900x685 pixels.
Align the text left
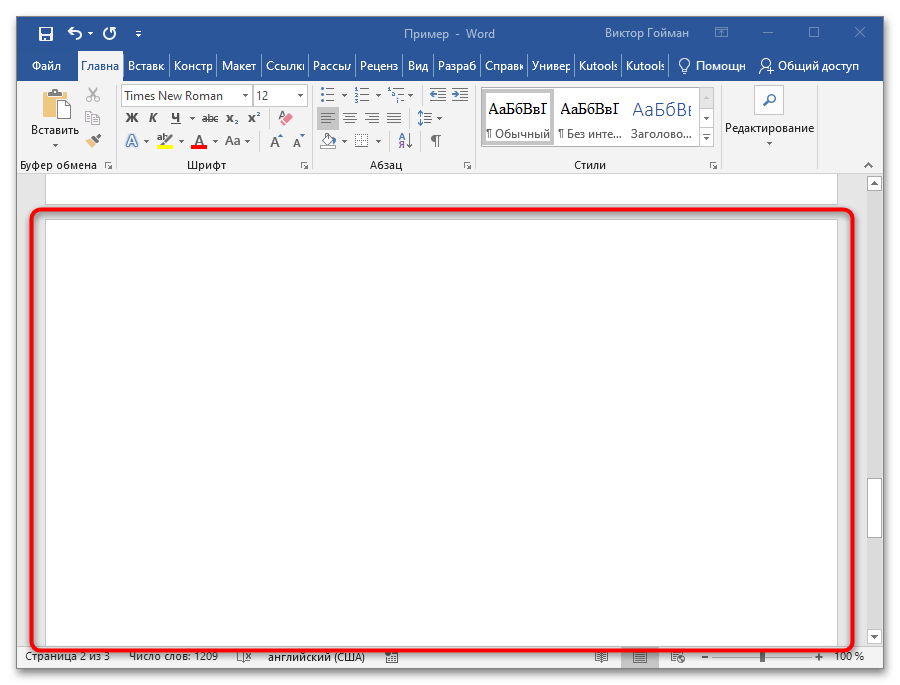[328, 118]
